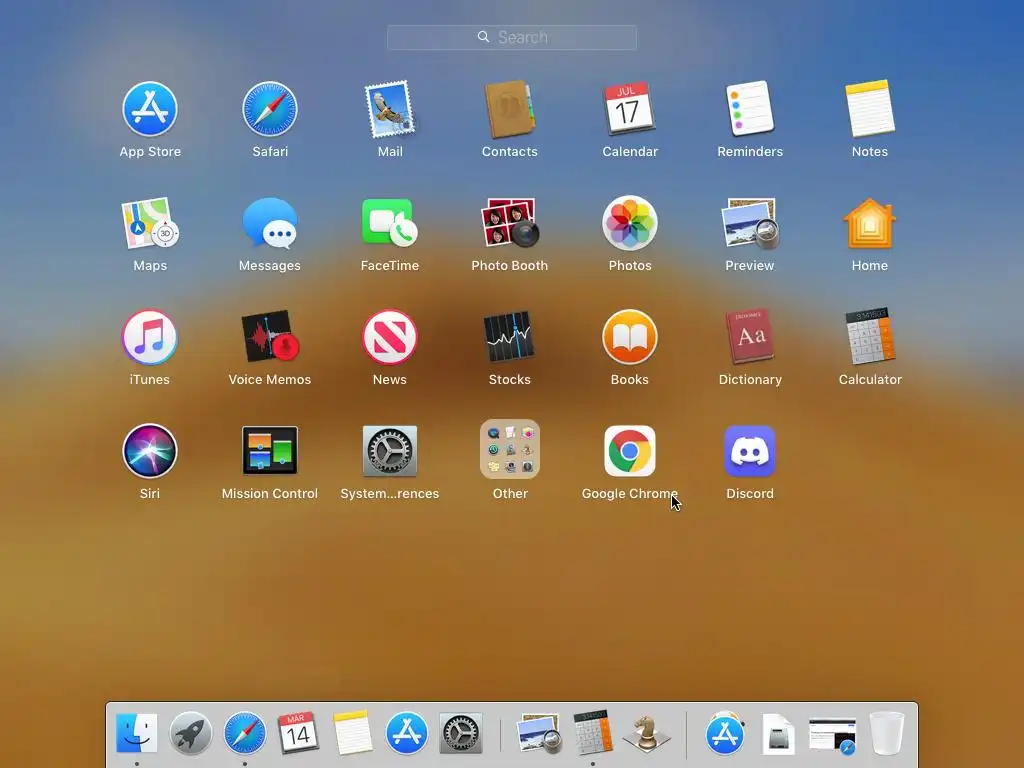1024x768 pixels.
Task: Open Notes from the Dock
Action: pos(353,733)
